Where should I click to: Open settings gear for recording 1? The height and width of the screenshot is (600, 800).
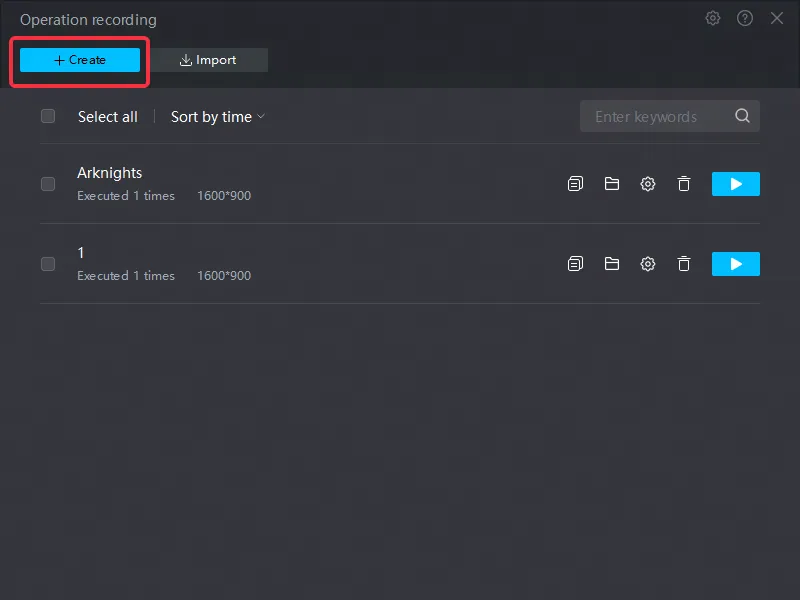click(648, 264)
